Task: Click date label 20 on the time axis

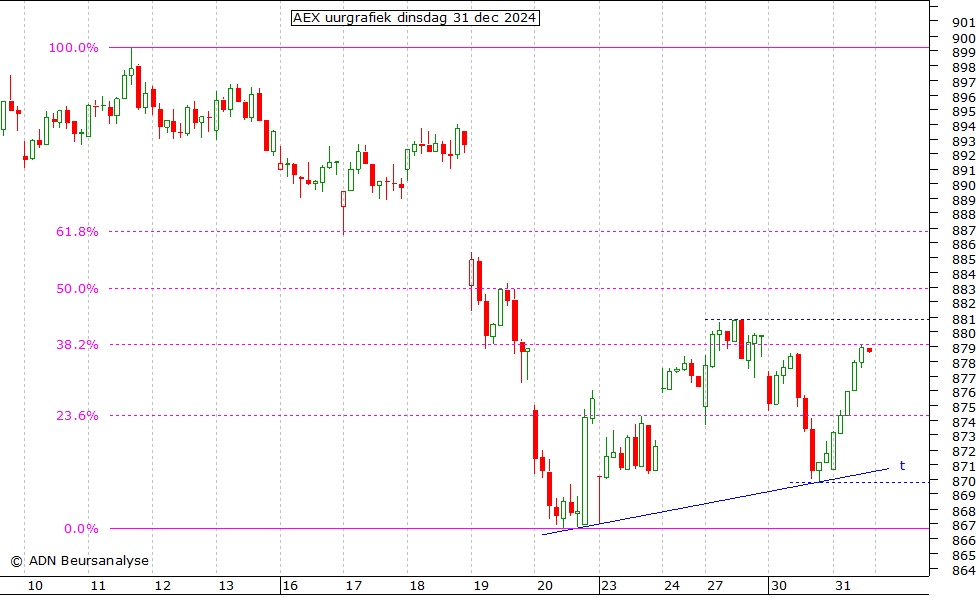Action: point(545,586)
